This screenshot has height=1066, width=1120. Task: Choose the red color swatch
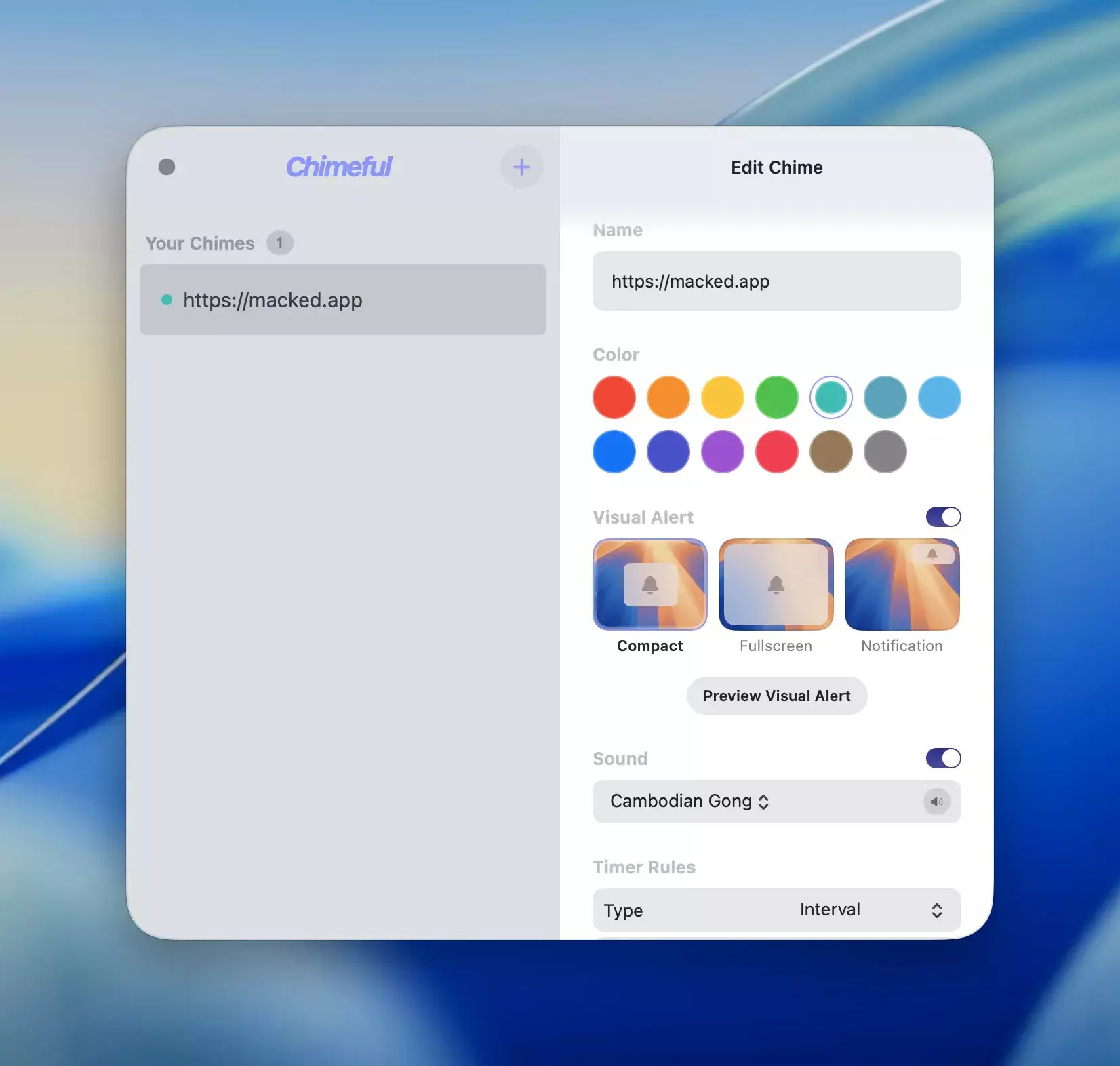click(614, 397)
